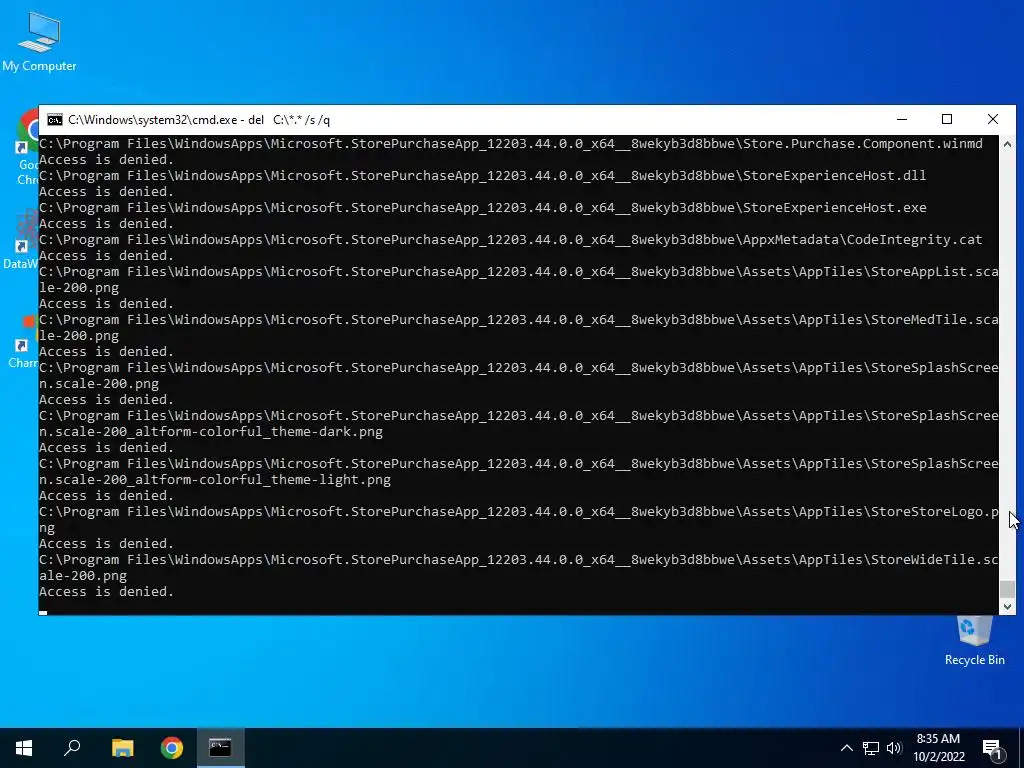Click the line ending with StoreAppList.sca
Image resolution: width=1024 pixels, height=768 pixels.
tap(519, 272)
